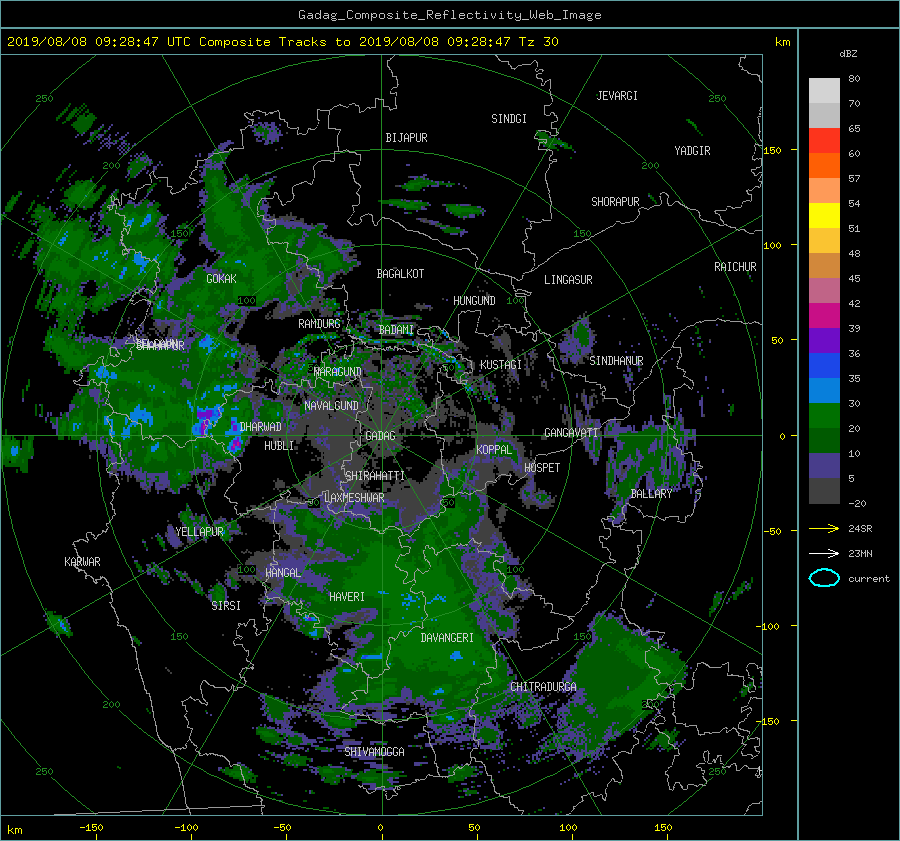This screenshot has height=841, width=900.
Task: Click the SHIVAMOGGA city label
Action: (x=374, y=752)
